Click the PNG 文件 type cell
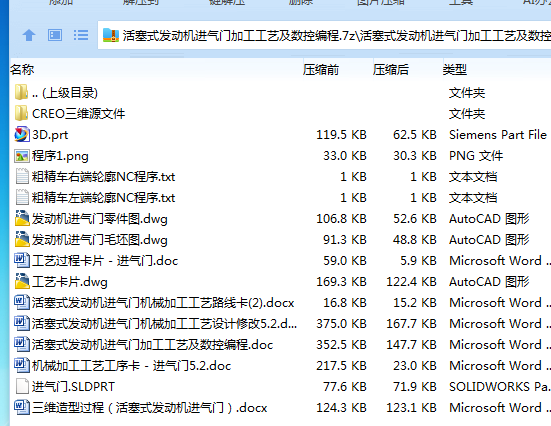This screenshot has height=426, width=551. click(476, 156)
